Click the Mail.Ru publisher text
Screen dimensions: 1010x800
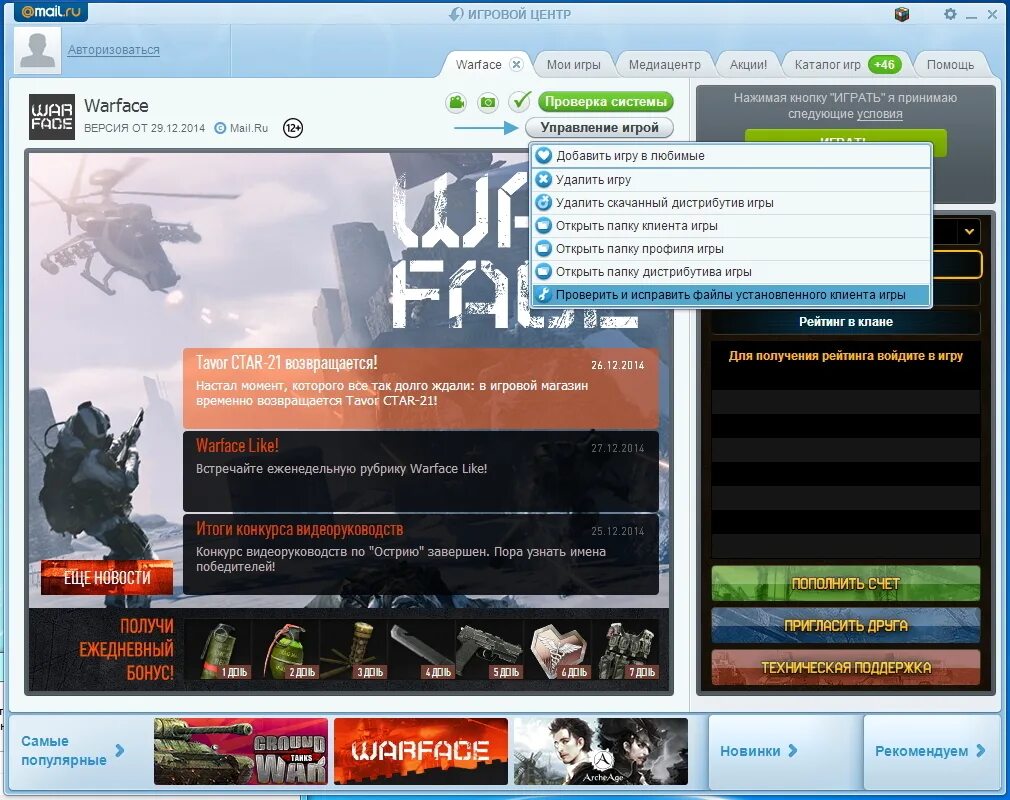[249, 128]
